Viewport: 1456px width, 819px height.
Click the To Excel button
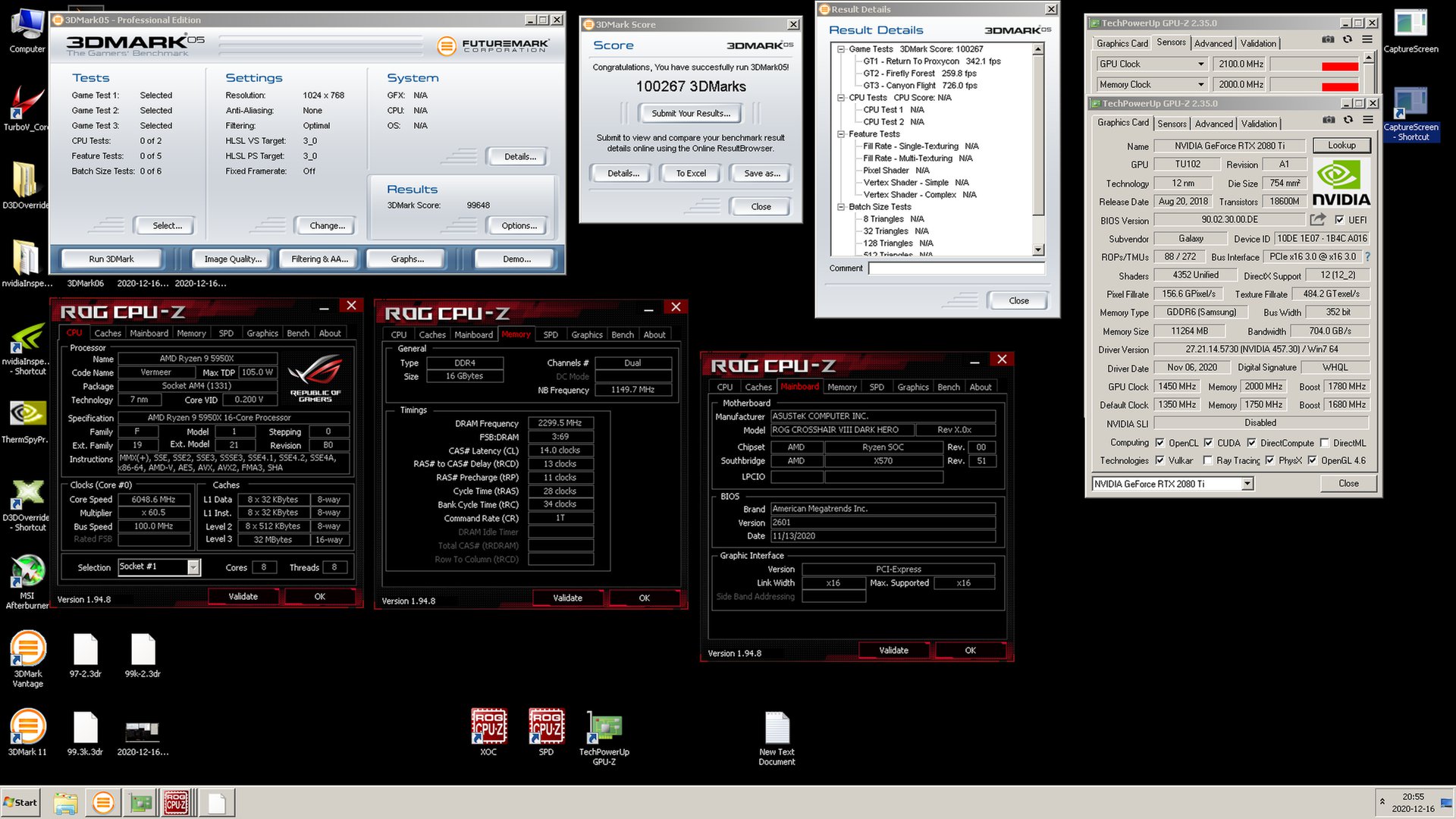[691, 174]
